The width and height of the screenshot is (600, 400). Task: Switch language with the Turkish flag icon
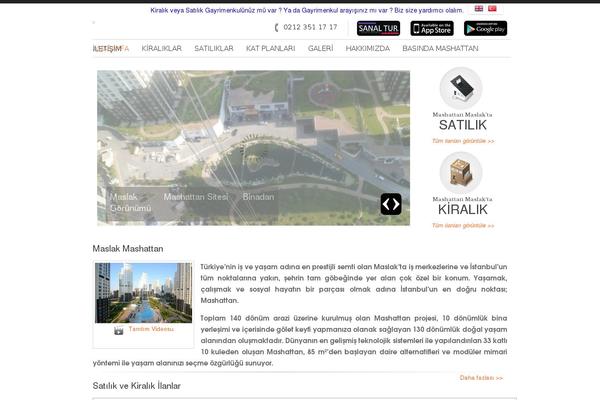pyautogui.click(x=492, y=8)
